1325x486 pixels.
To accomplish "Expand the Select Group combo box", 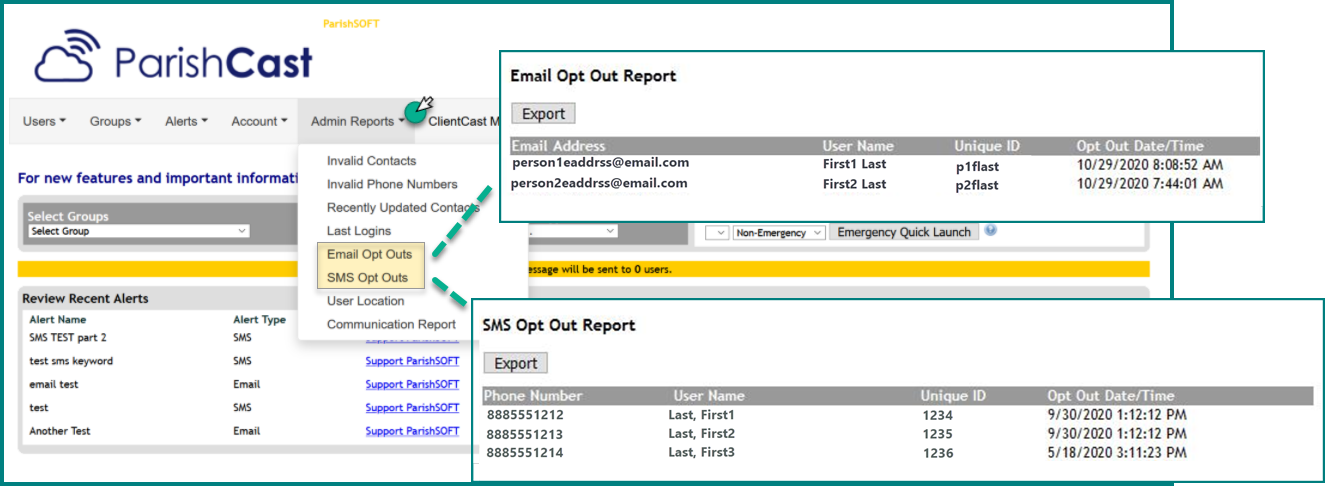I will (138, 231).
